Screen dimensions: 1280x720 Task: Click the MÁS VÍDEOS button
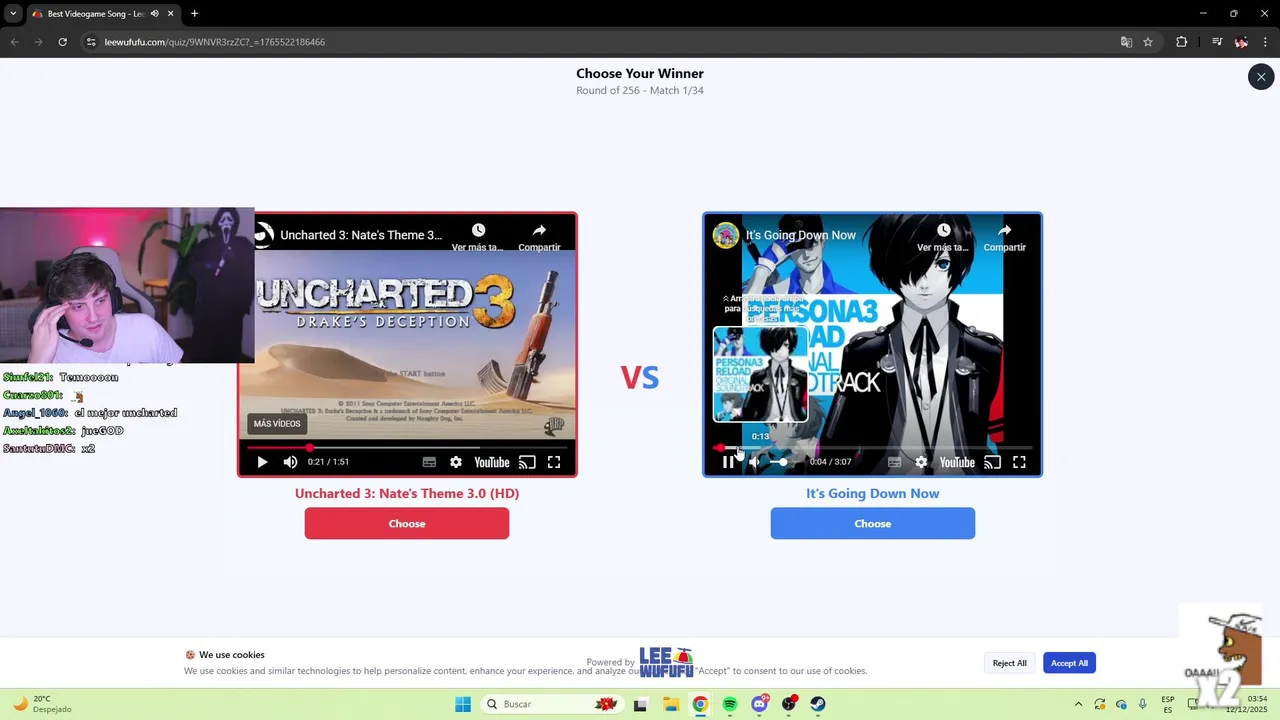click(277, 424)
